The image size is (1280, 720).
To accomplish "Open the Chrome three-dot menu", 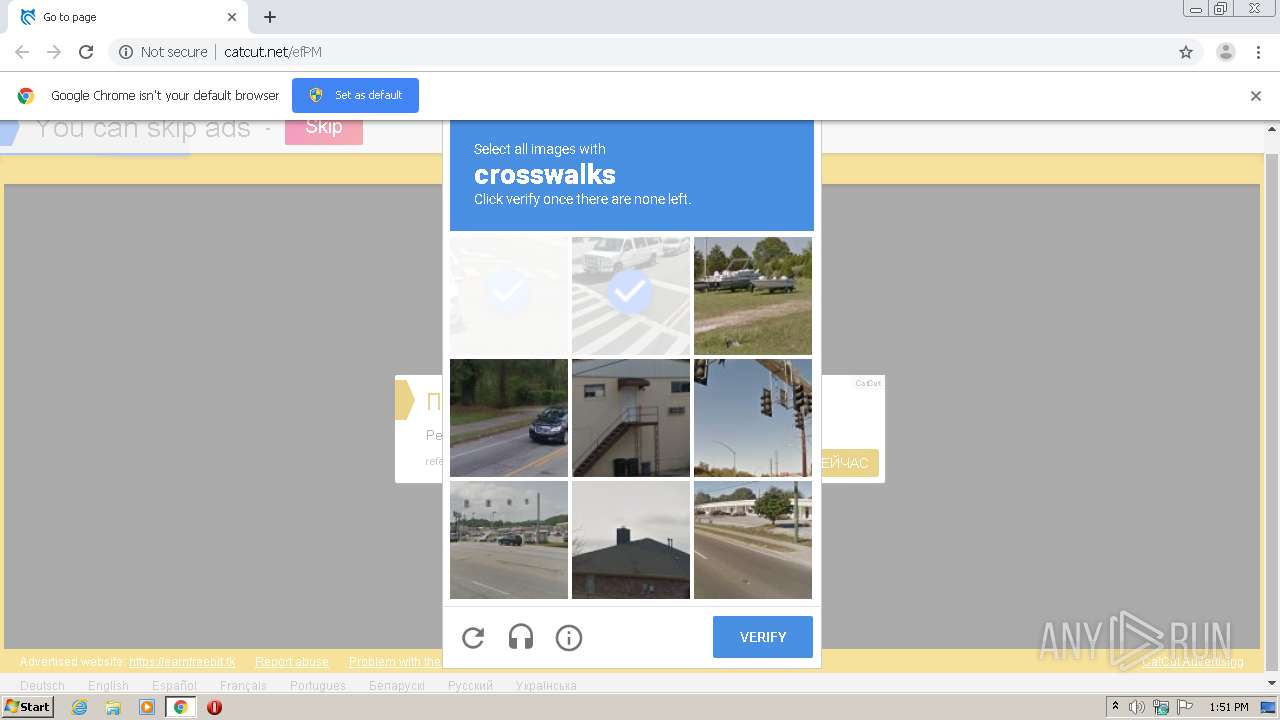I will (x=1258, y=52).
